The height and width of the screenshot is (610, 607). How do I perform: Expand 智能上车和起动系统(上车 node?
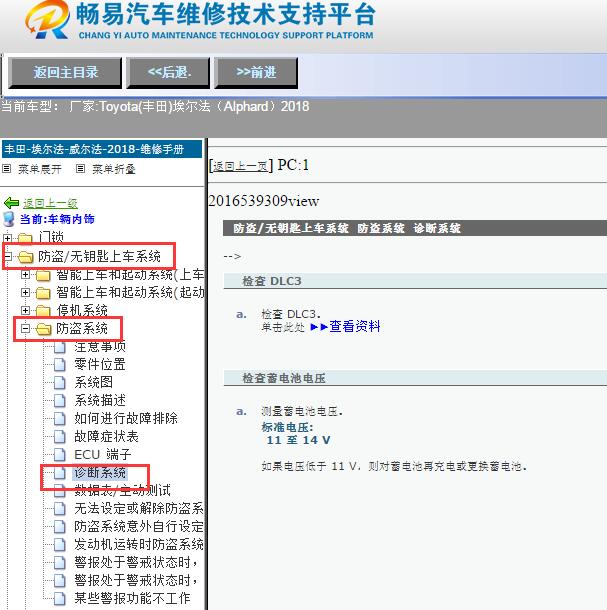click(25, 275)
